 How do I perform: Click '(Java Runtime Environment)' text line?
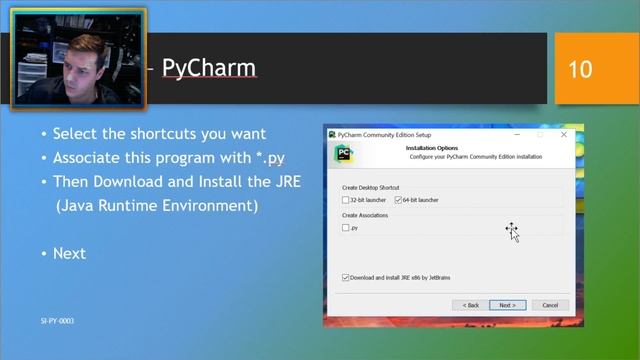pos(157,205)
